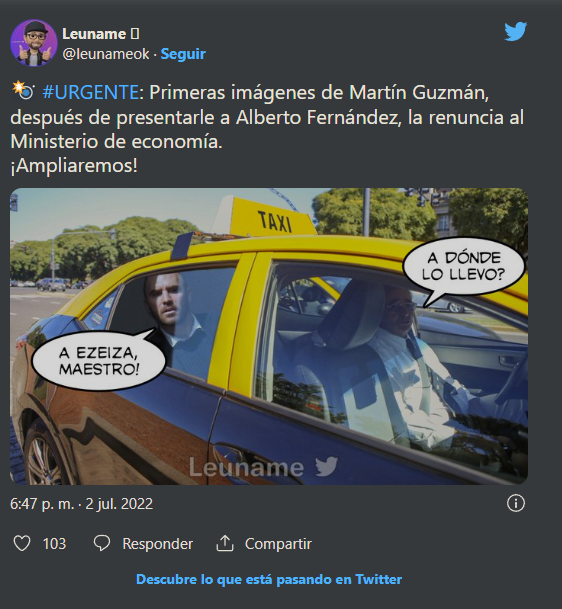
Task: Click the reply speech bubble icon
Action: [x=102, y=543]
